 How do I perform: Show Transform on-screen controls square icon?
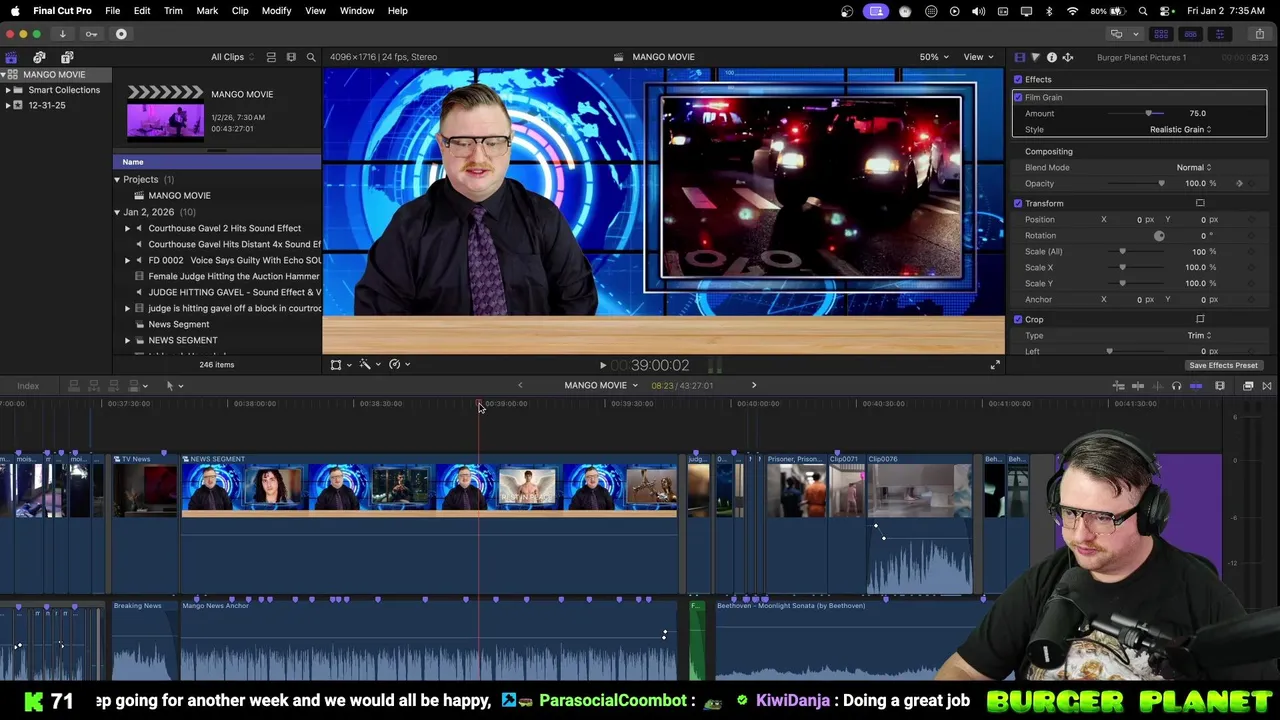pyautogui.click(x=1200, y=204)
